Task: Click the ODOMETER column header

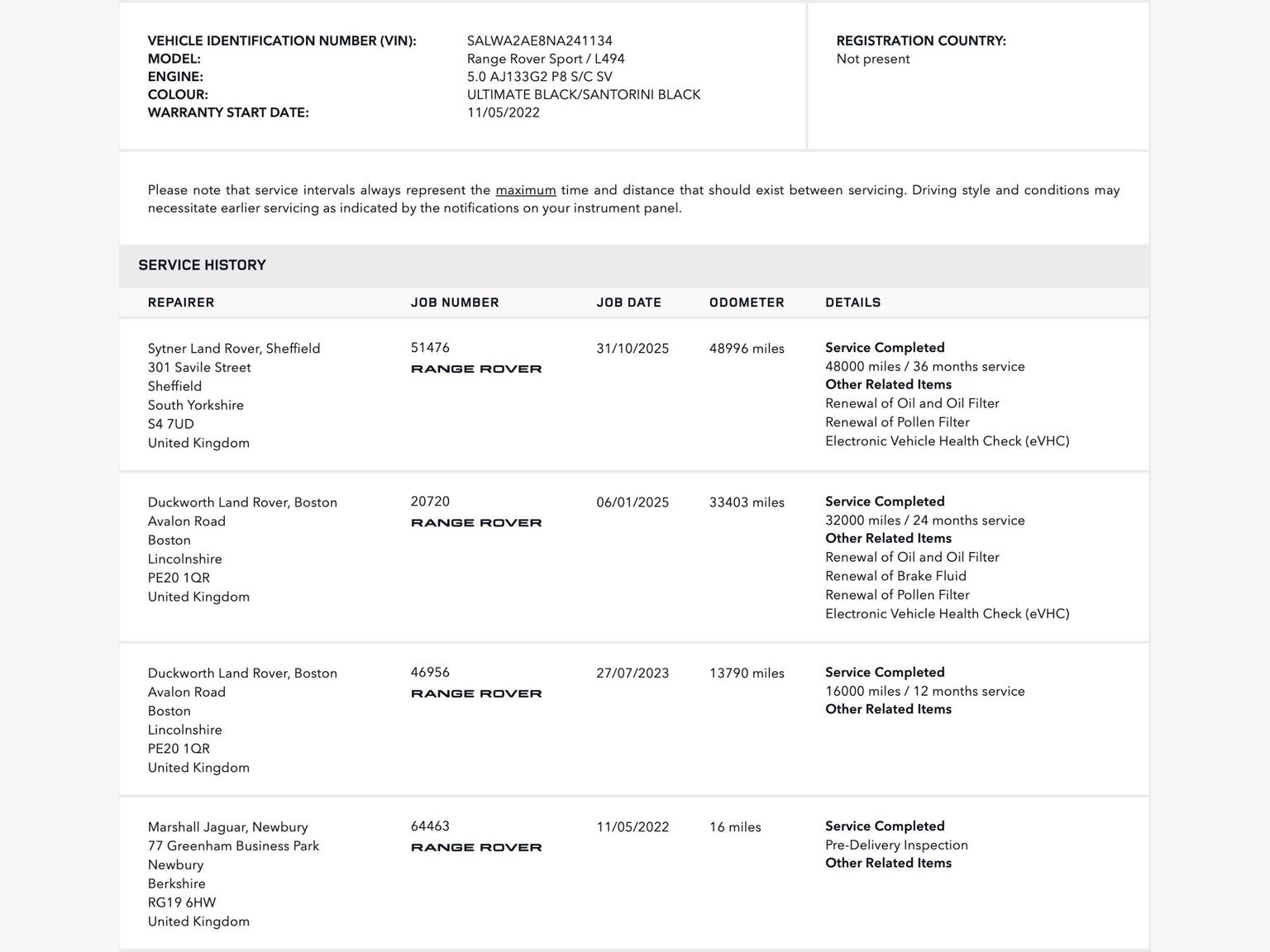Action: pos(747,302)
